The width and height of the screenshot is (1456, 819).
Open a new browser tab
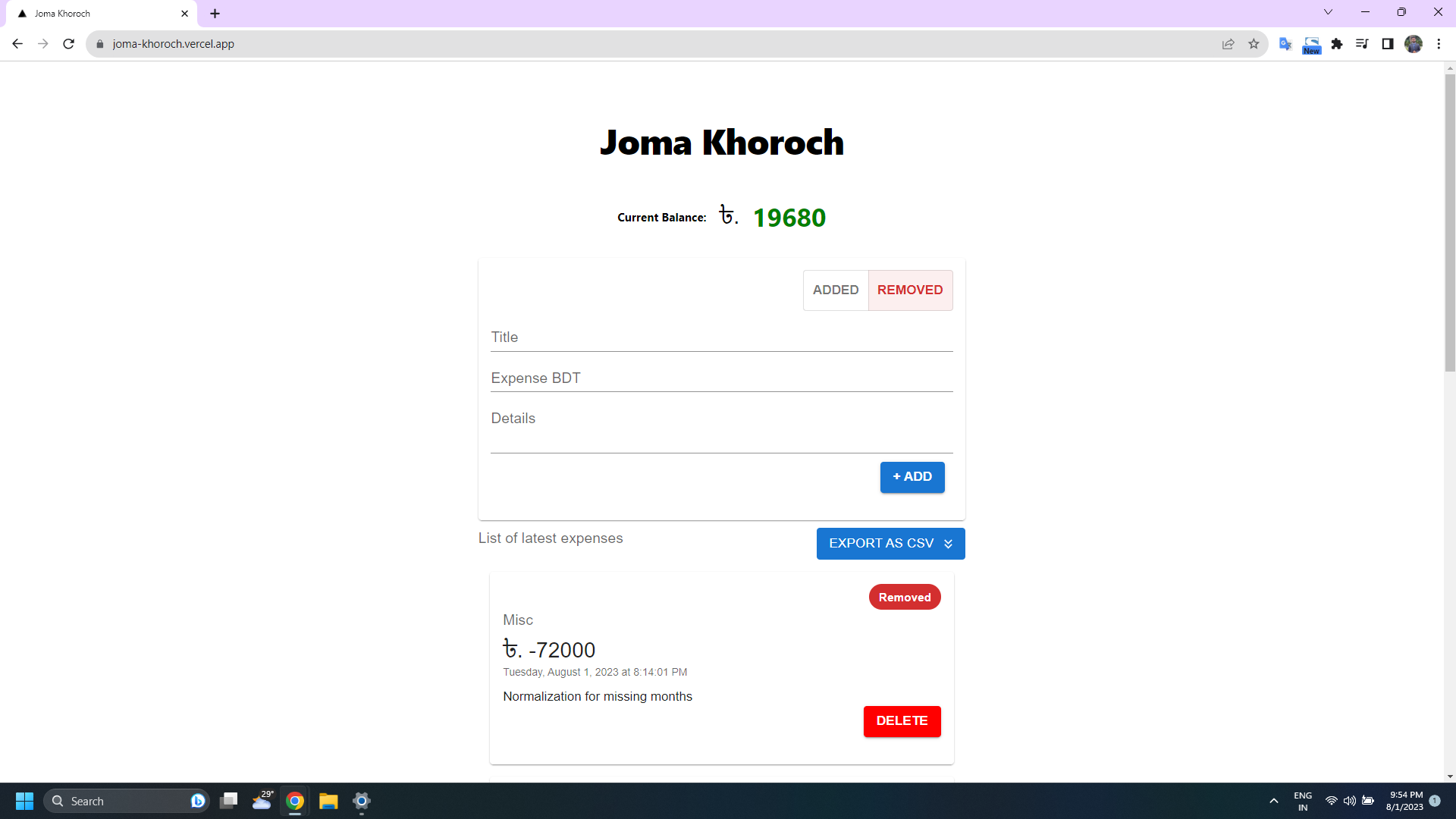[x=215, y=14]
